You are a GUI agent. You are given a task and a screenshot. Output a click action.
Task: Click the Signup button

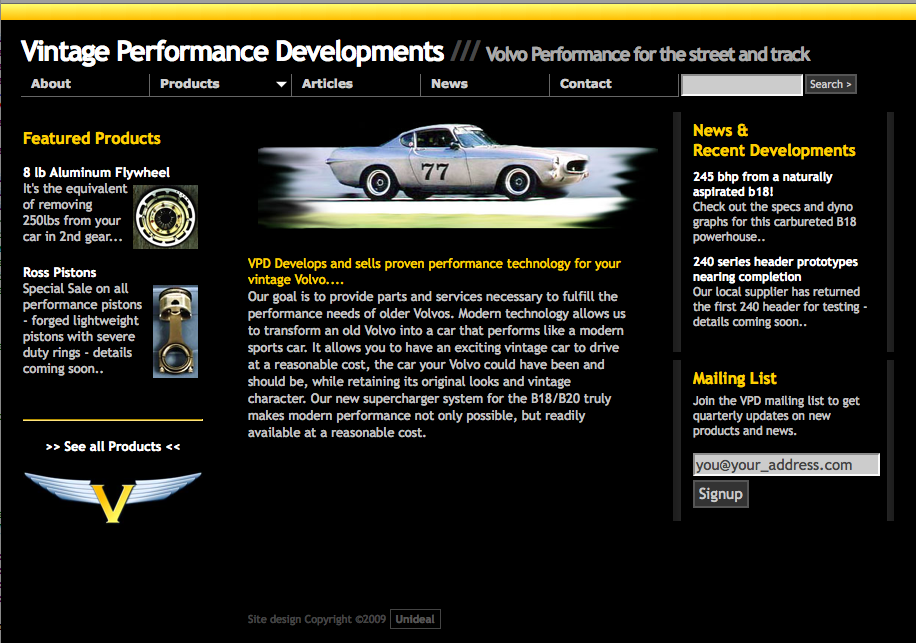[720, 494]
